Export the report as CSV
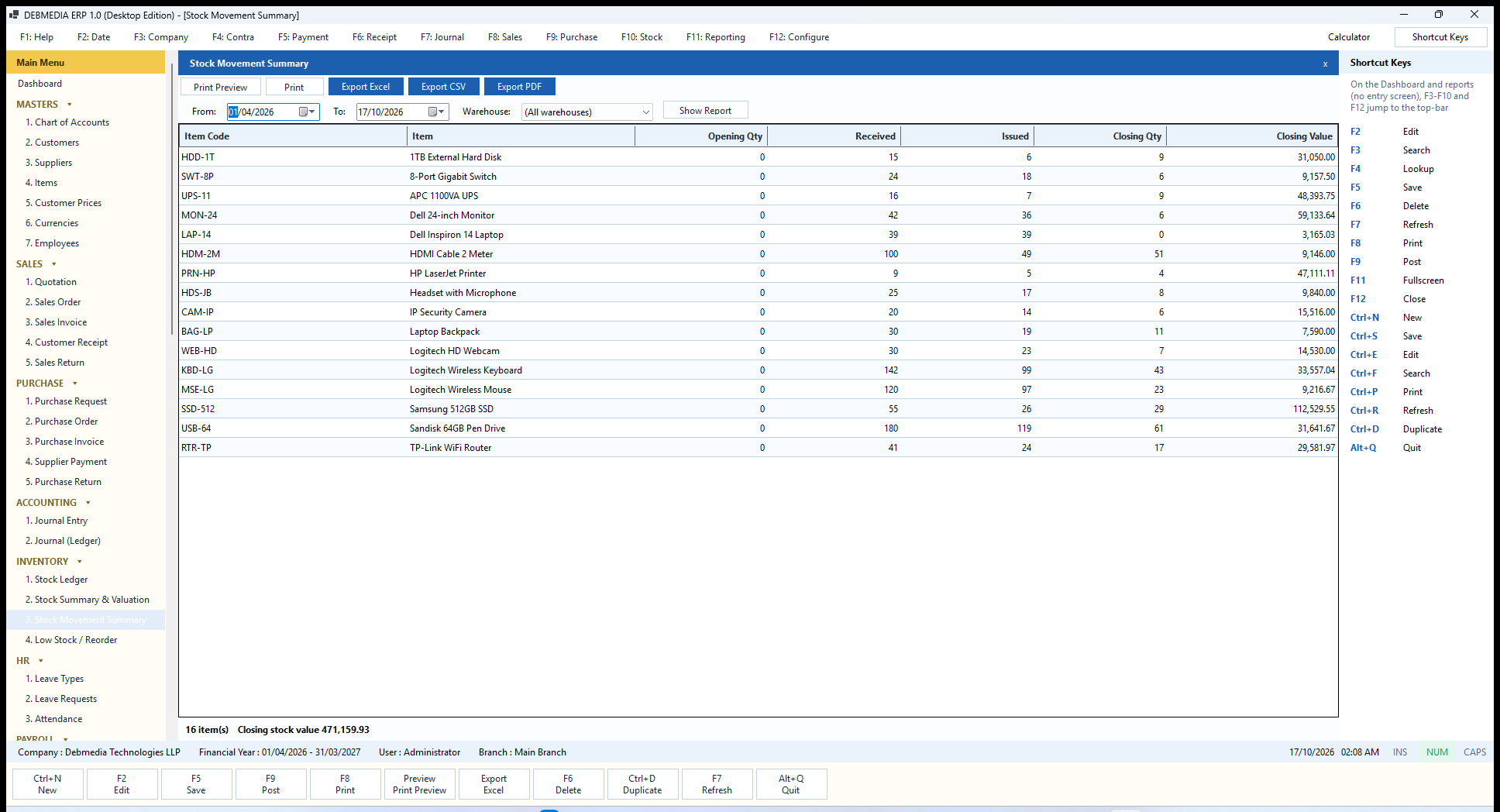 [443, 87]
